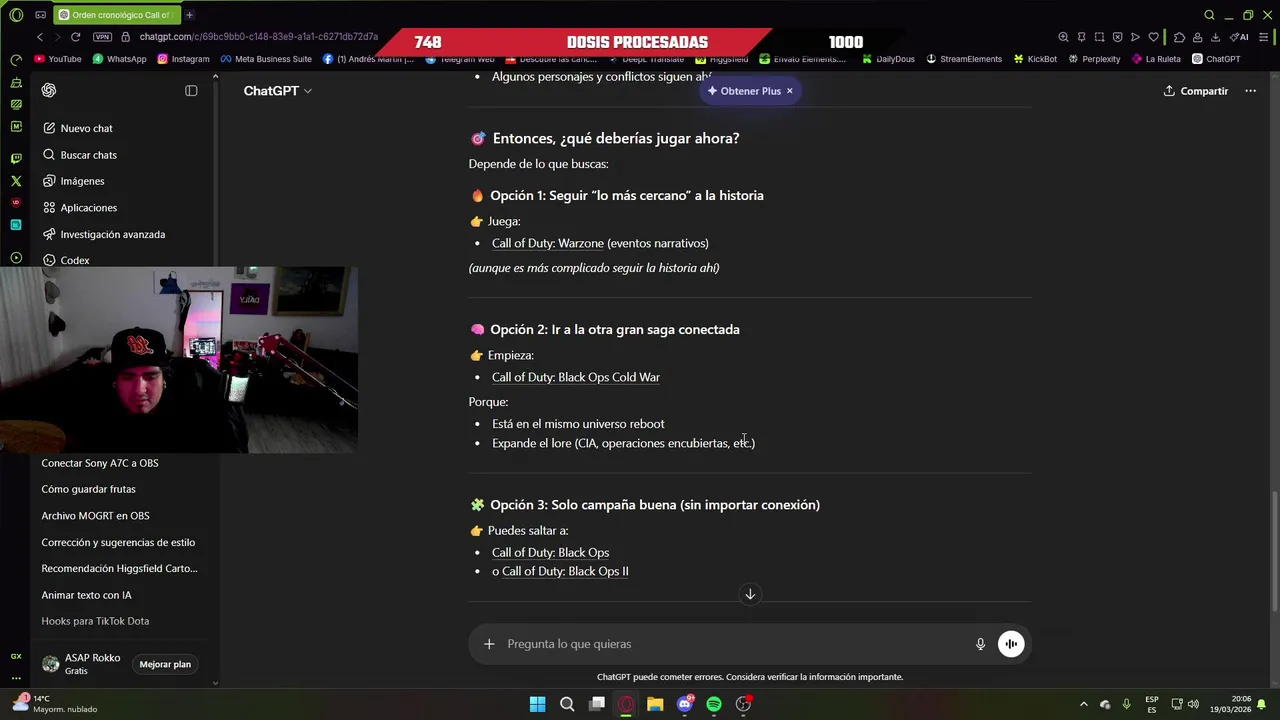Open Twitch in Opera sidebar
The height and width of the screenshot is (720, 1280).
tap(16, 158)
